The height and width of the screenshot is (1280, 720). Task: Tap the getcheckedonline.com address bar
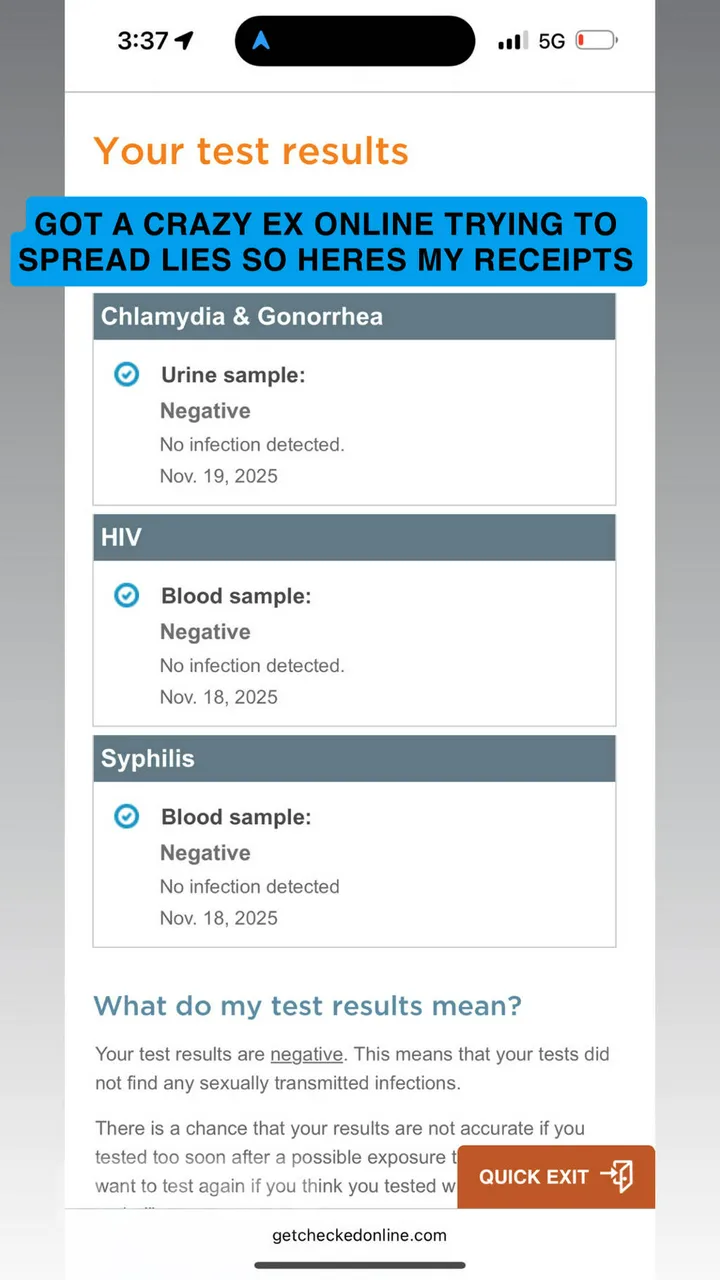pos(359,1235)
